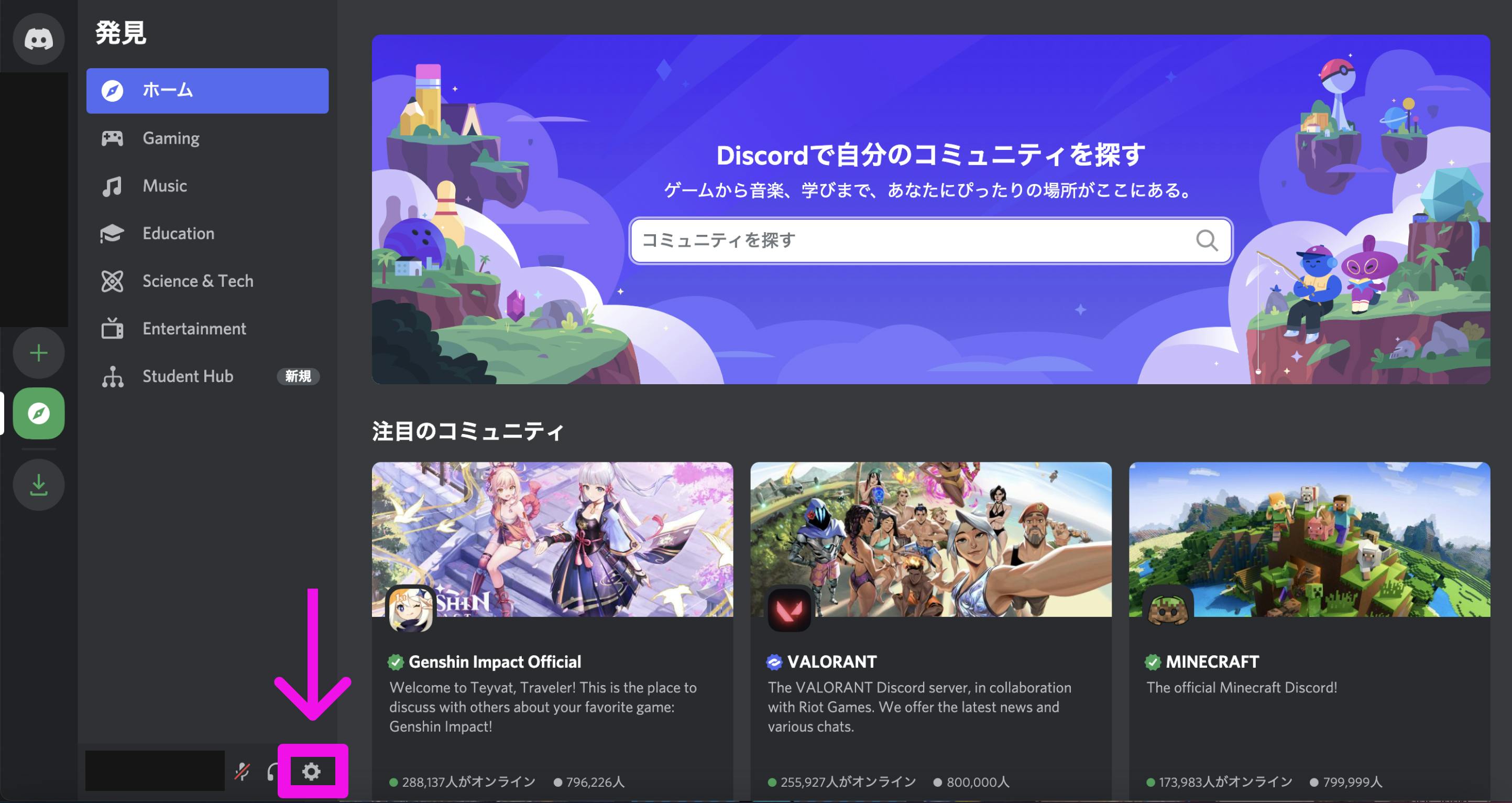This screenshot has width=1512, height=803.
Task: Click the Gaming category icon
Action: click(x=112, y=138)
